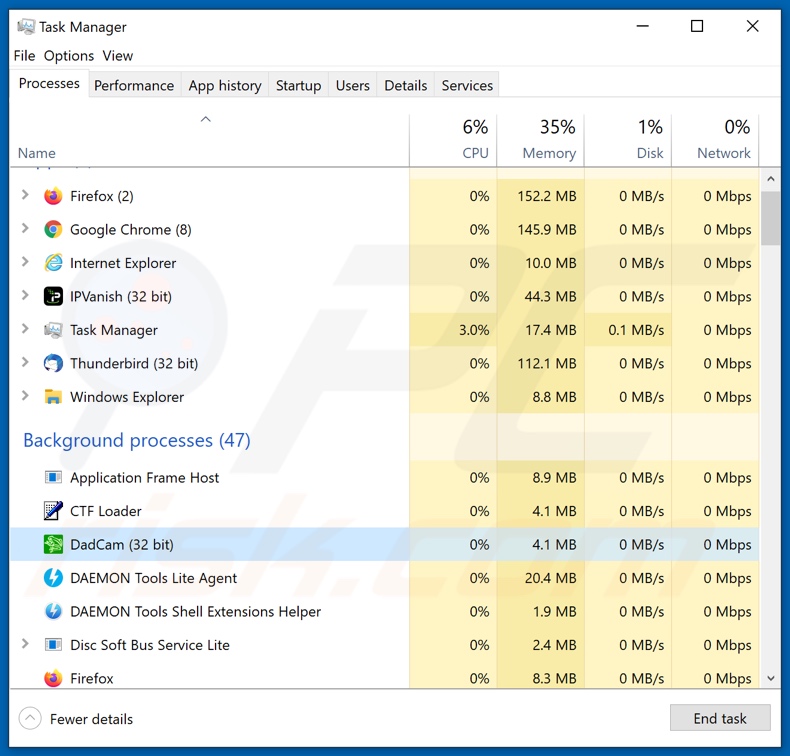This screenshot has height=756, width=790.
Task: Click the DAEMON Tools Lite Agent icon
Action: coord(53,578)
